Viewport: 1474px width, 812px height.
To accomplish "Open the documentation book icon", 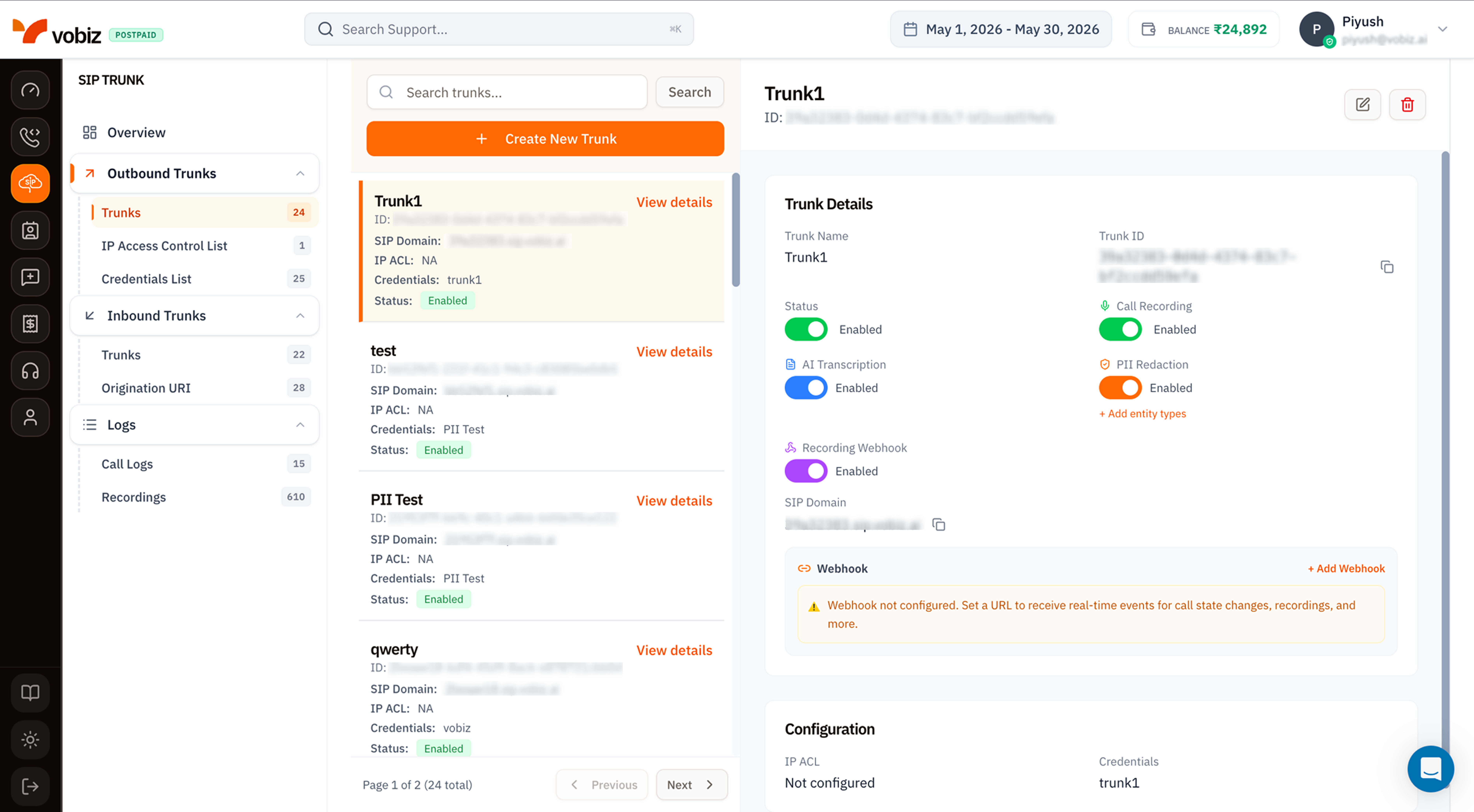I will click(x=30, y=693).
